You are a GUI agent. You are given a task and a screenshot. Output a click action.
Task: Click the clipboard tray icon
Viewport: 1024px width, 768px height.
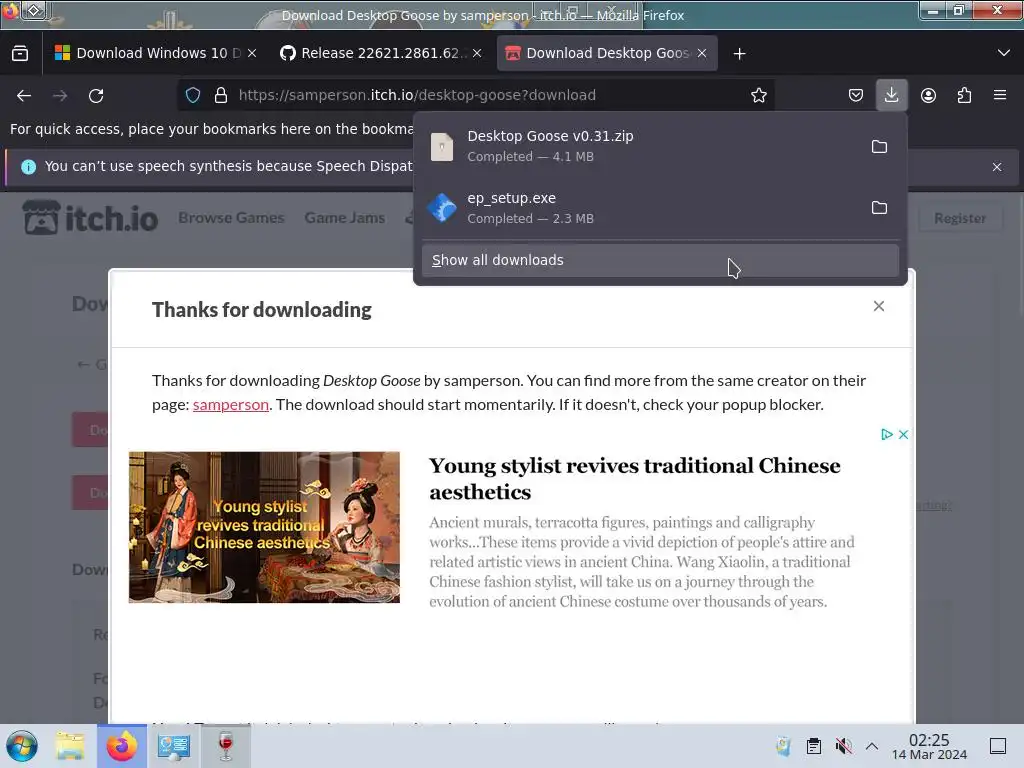814,746
